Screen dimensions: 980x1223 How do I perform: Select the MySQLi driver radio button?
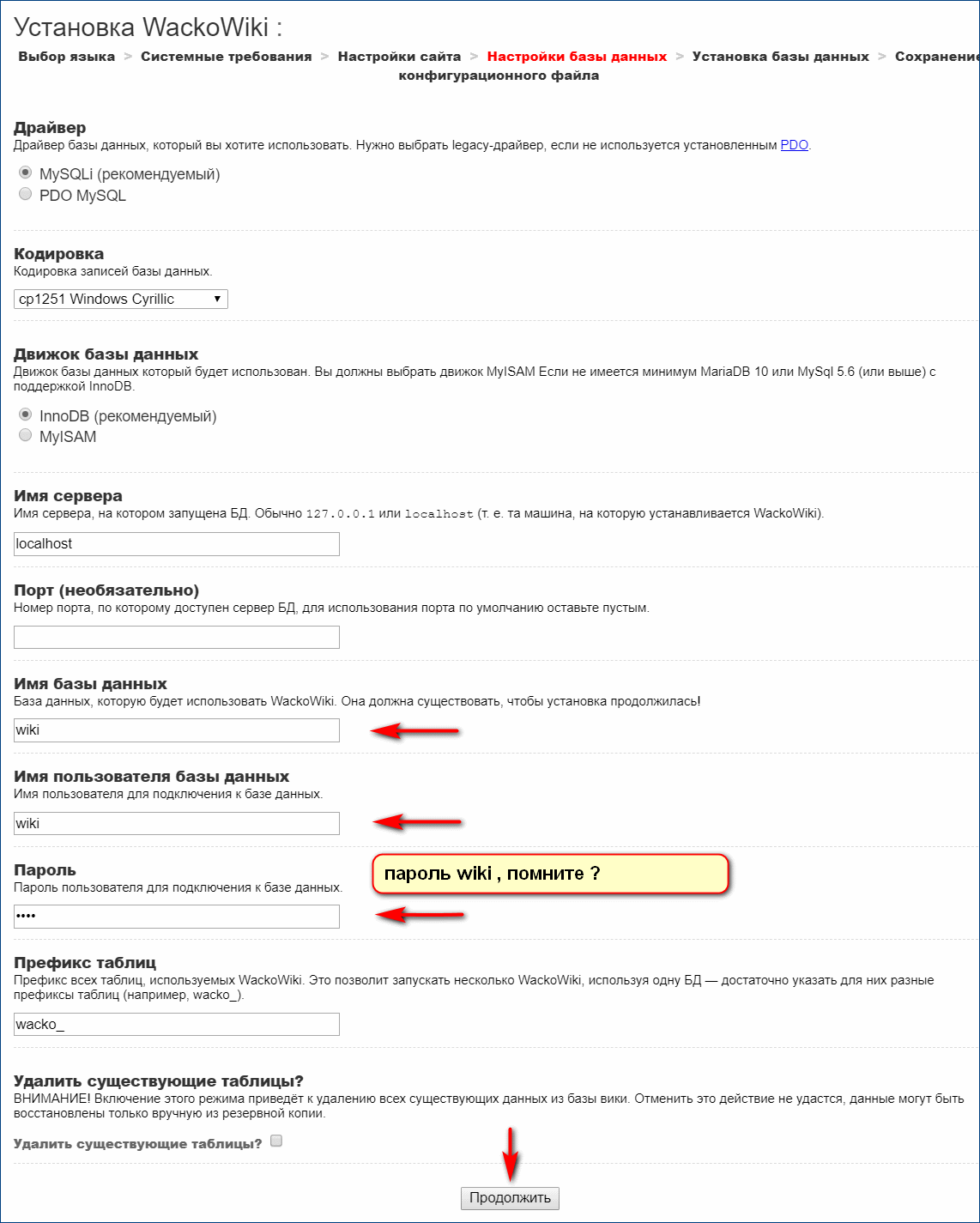pyautogui.click(x=26, y=173)
